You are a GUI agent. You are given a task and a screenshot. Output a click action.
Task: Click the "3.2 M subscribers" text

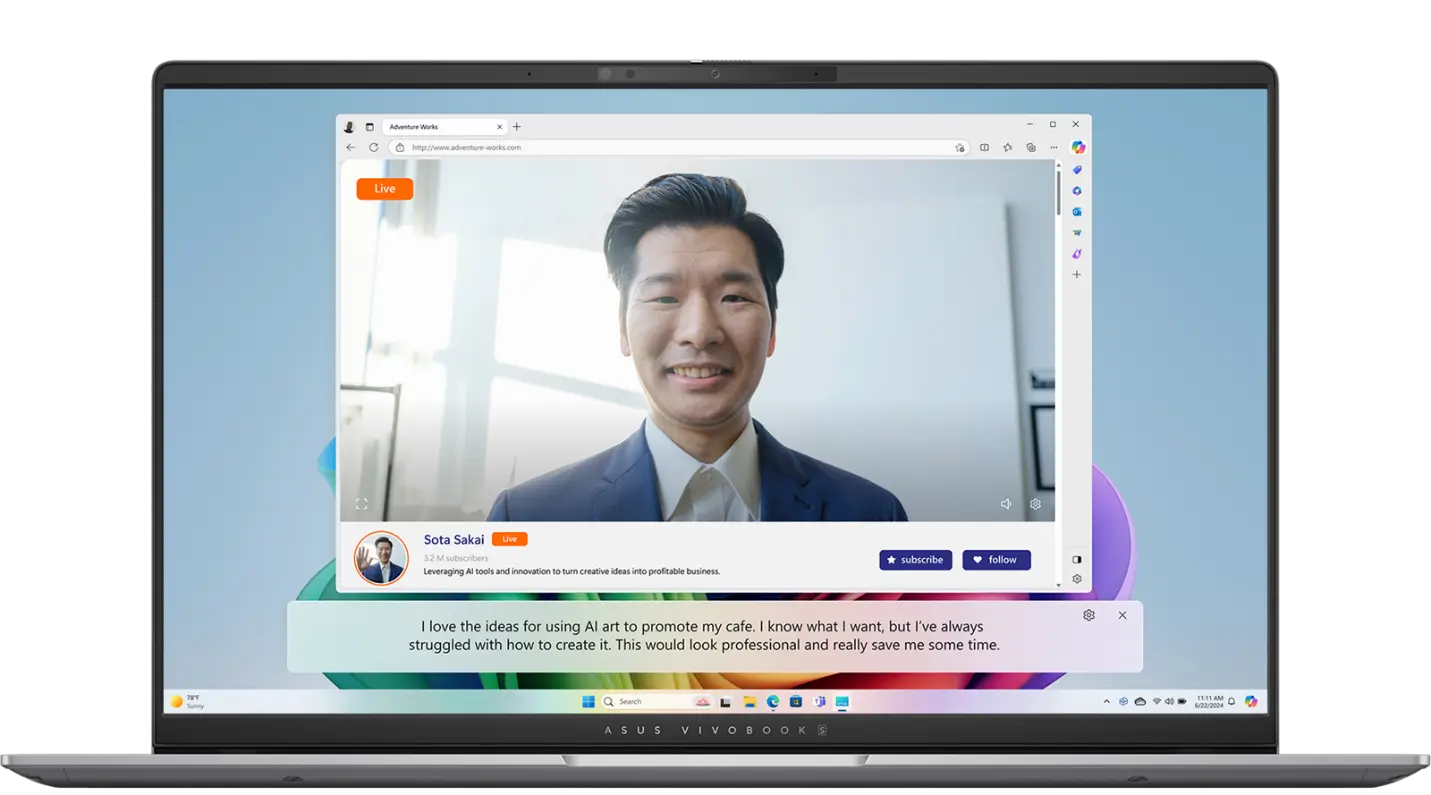click(456, 558)
